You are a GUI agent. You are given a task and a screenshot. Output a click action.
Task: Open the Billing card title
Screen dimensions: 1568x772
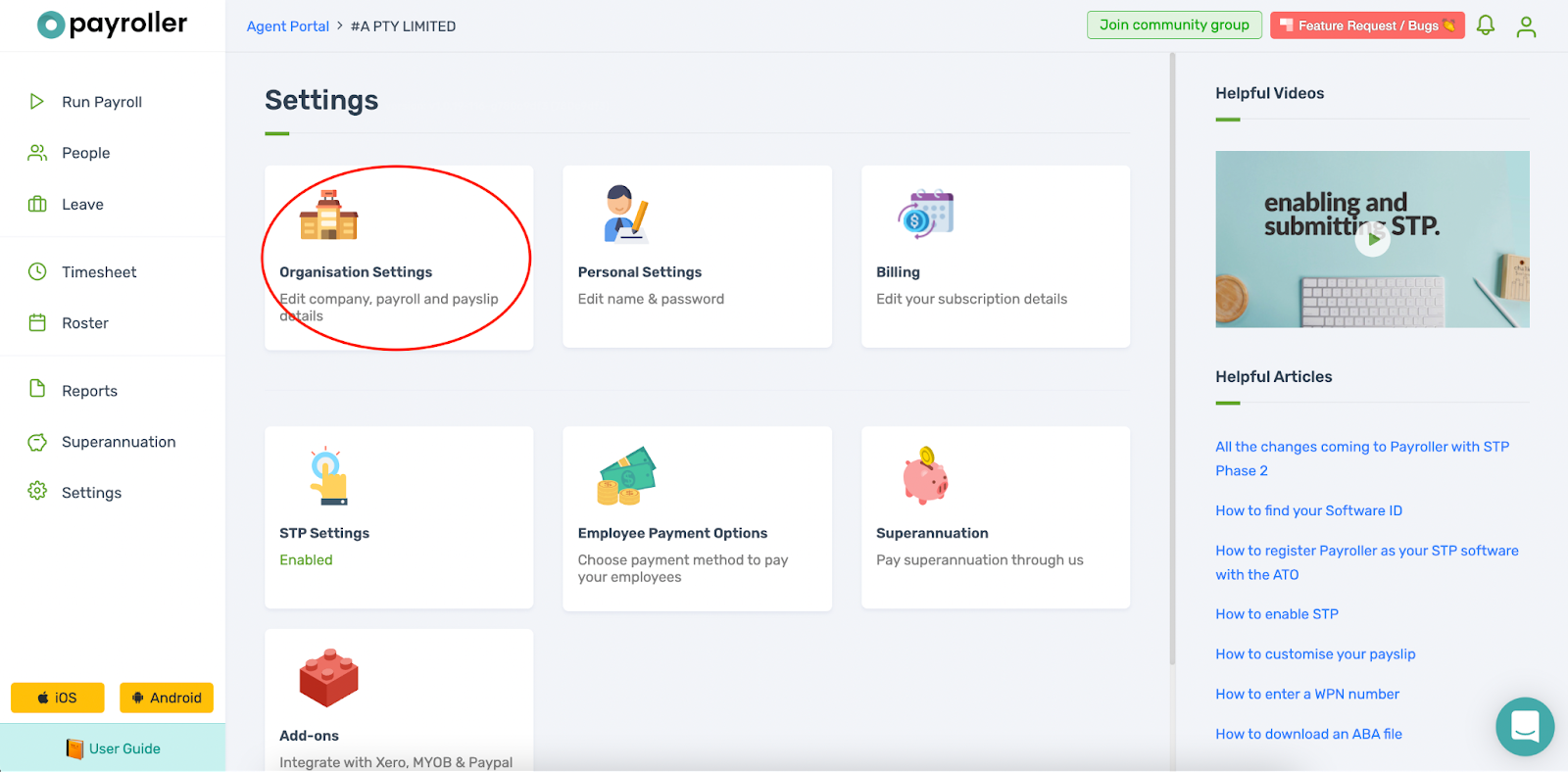tap(898, 272)
